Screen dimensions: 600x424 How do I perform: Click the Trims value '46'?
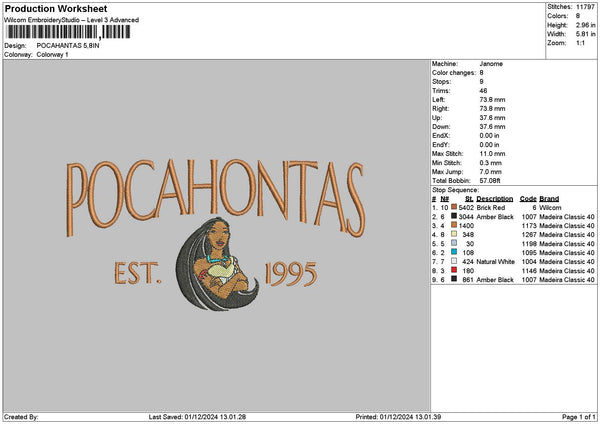click(x=483, y=91)
